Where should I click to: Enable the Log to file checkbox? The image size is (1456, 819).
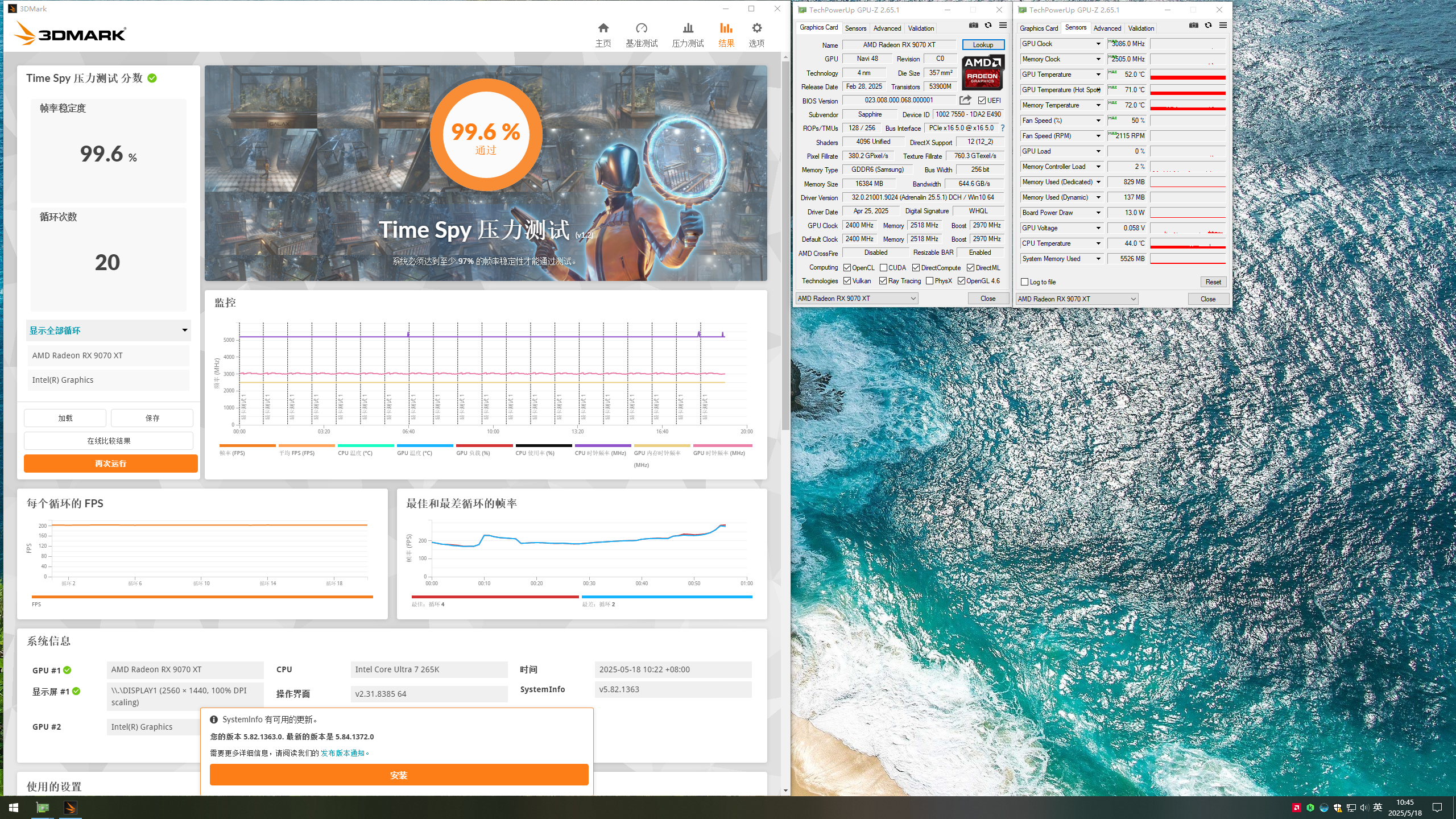click(1024, 282)
